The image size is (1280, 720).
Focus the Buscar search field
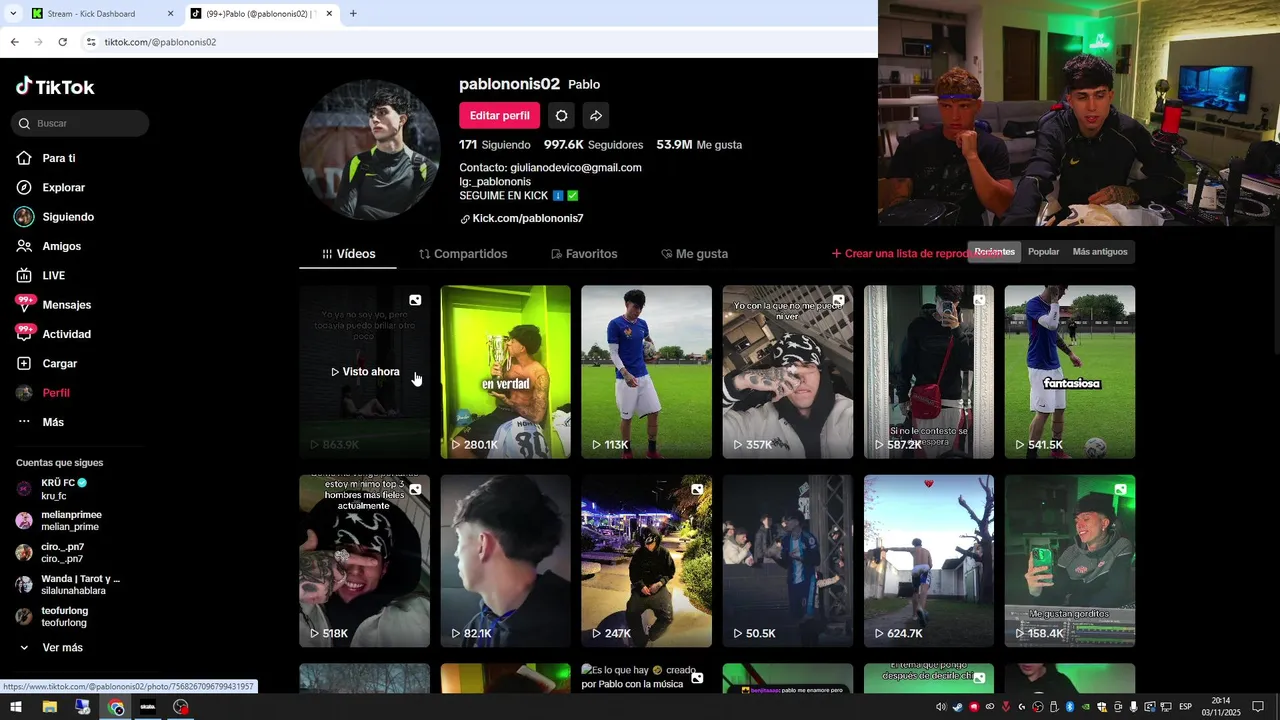(x=80, y=123)
